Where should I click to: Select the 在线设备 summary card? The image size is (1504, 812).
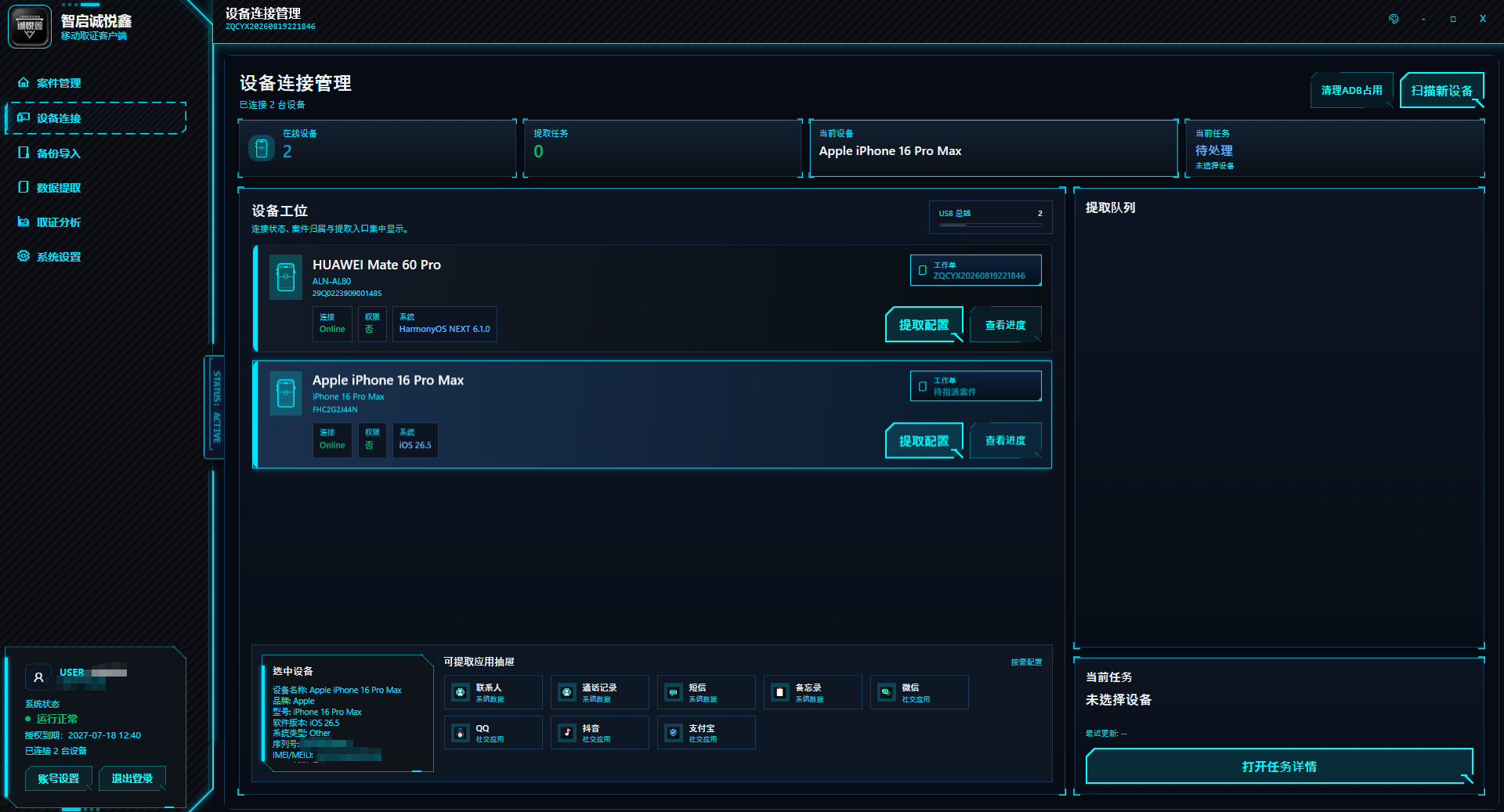378,149
